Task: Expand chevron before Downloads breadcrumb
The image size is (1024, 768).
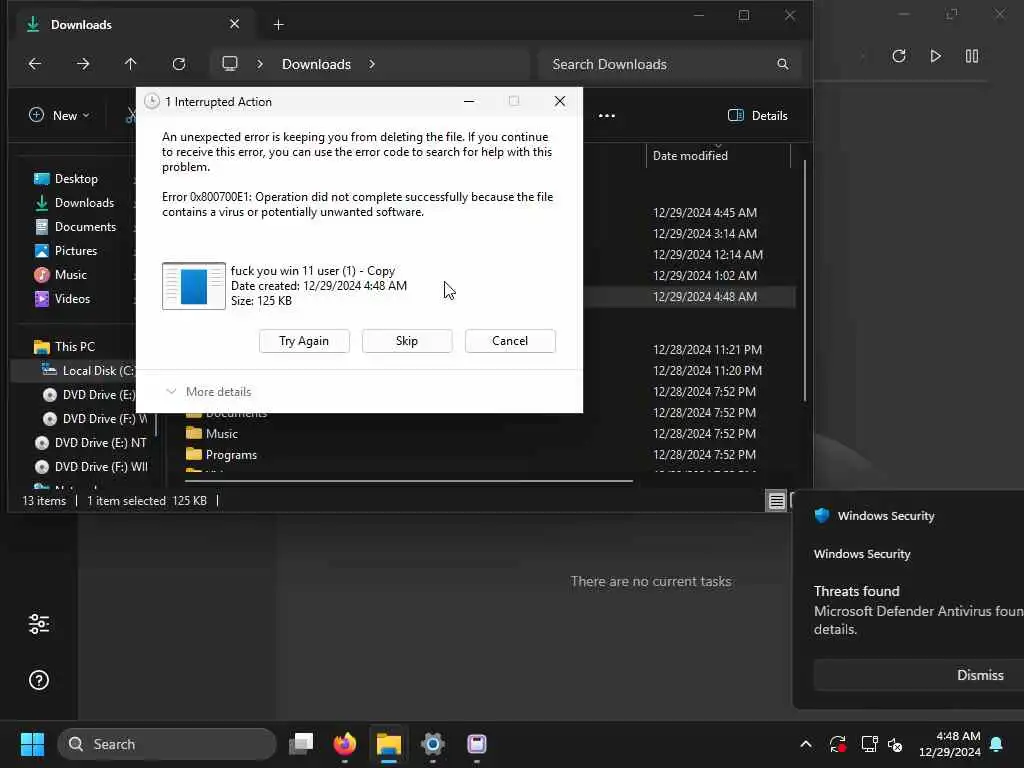Action: pyautogui.click(x=260, y=64)
